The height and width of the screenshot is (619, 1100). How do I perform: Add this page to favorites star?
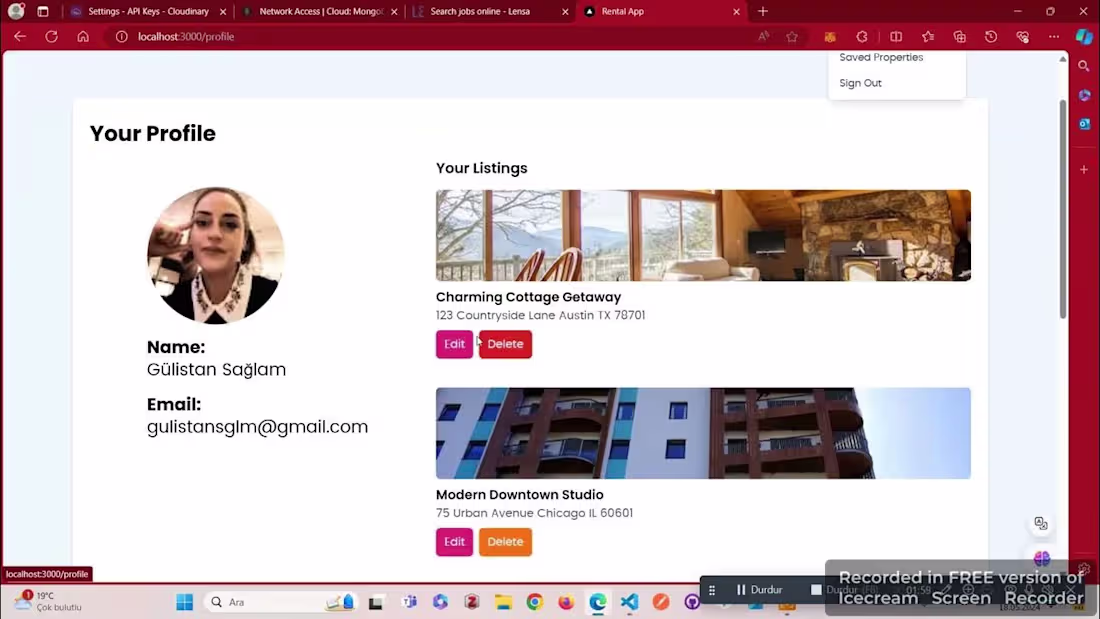pyautogui.click(x=792, y=36)
